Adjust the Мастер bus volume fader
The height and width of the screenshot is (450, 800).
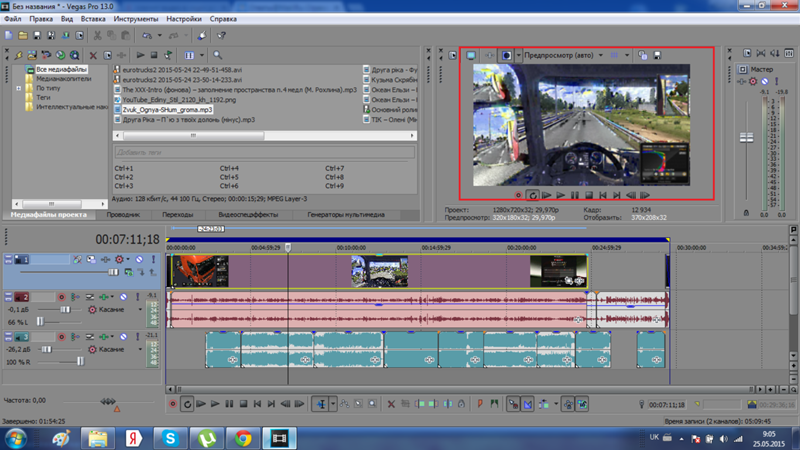point(746,137)
